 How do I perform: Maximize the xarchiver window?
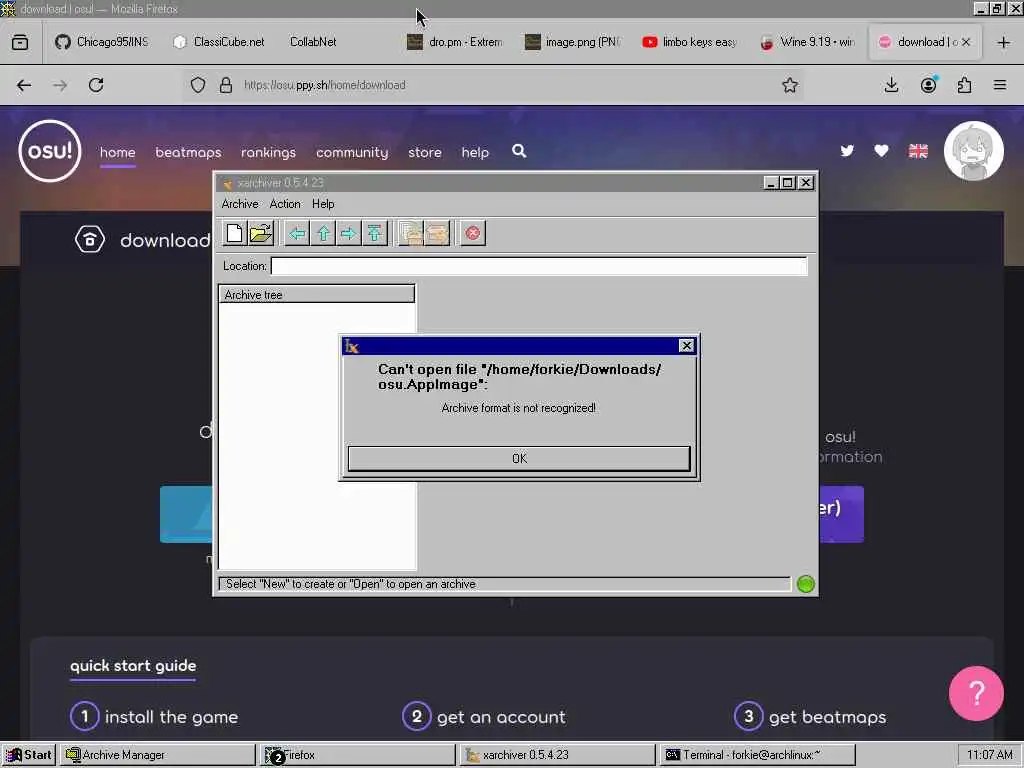788,183
